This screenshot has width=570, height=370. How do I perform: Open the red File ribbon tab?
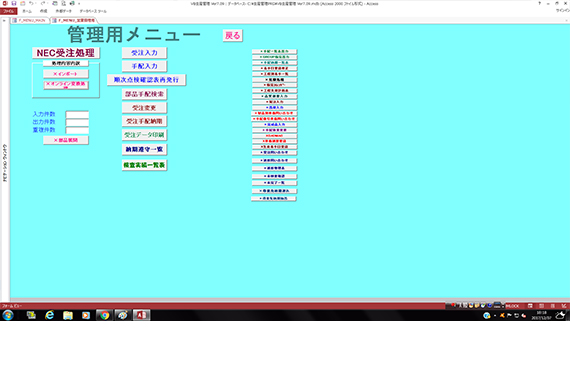click(8, 11)
